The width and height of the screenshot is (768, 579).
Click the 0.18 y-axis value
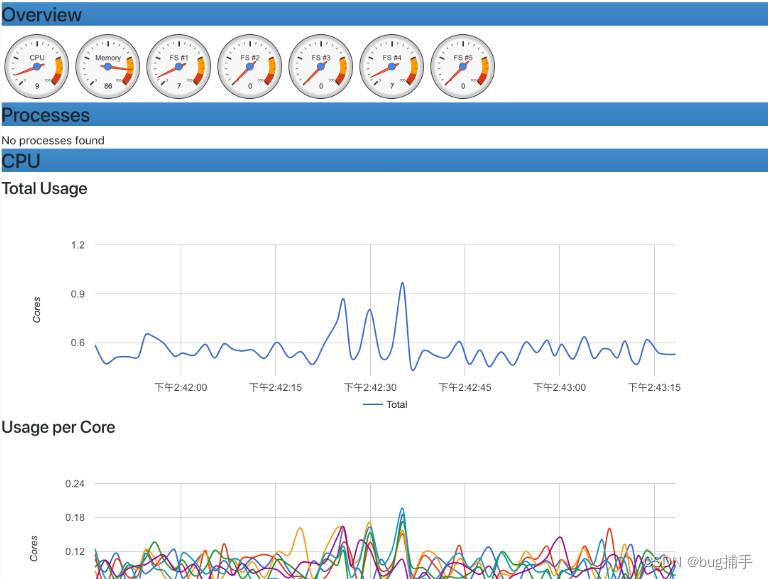click(75, 517)
